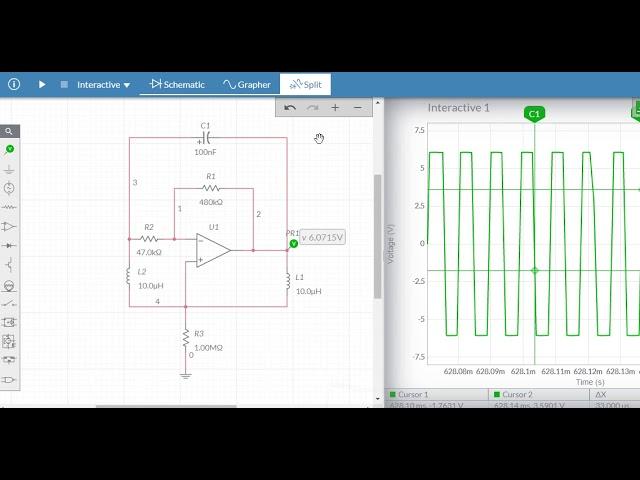
Task: Redo the last undone change
Action: (313, 108)
